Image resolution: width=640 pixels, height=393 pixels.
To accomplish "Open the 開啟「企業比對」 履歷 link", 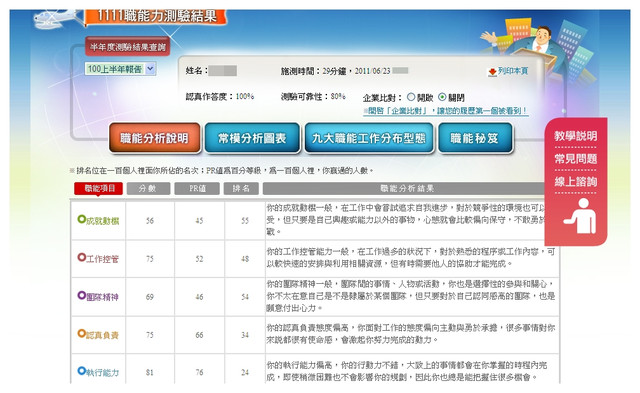I will point(445,111).
